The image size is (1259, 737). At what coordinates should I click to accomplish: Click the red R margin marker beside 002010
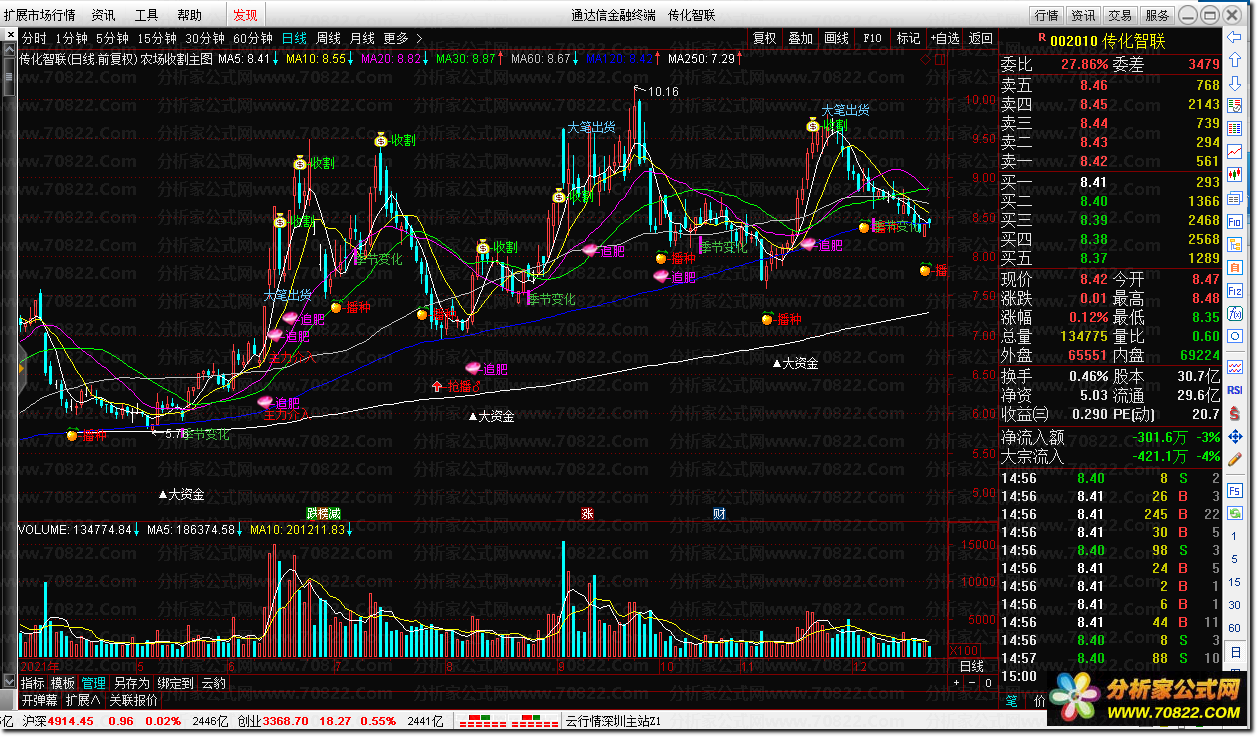point(1042,37)
